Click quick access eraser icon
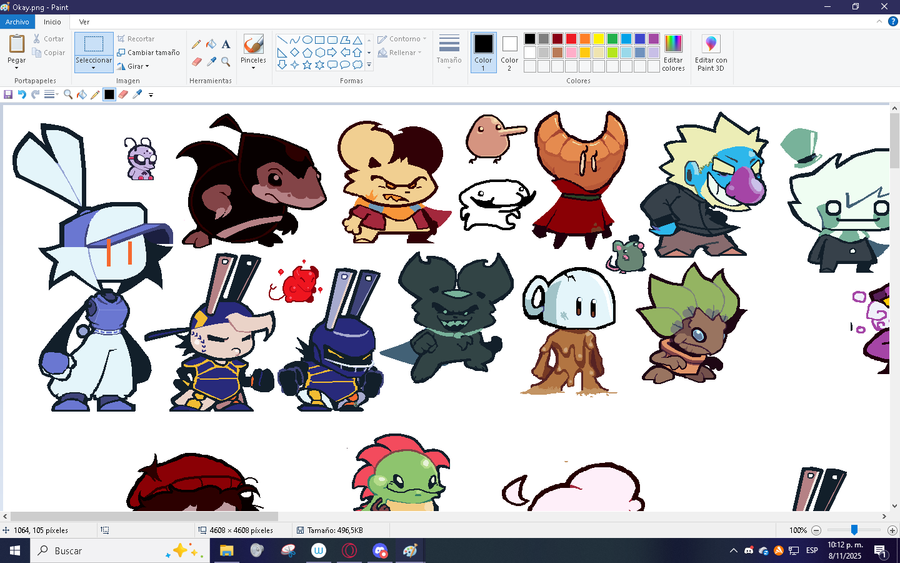Viewport: 900px width, 563px height. point(123,95)
